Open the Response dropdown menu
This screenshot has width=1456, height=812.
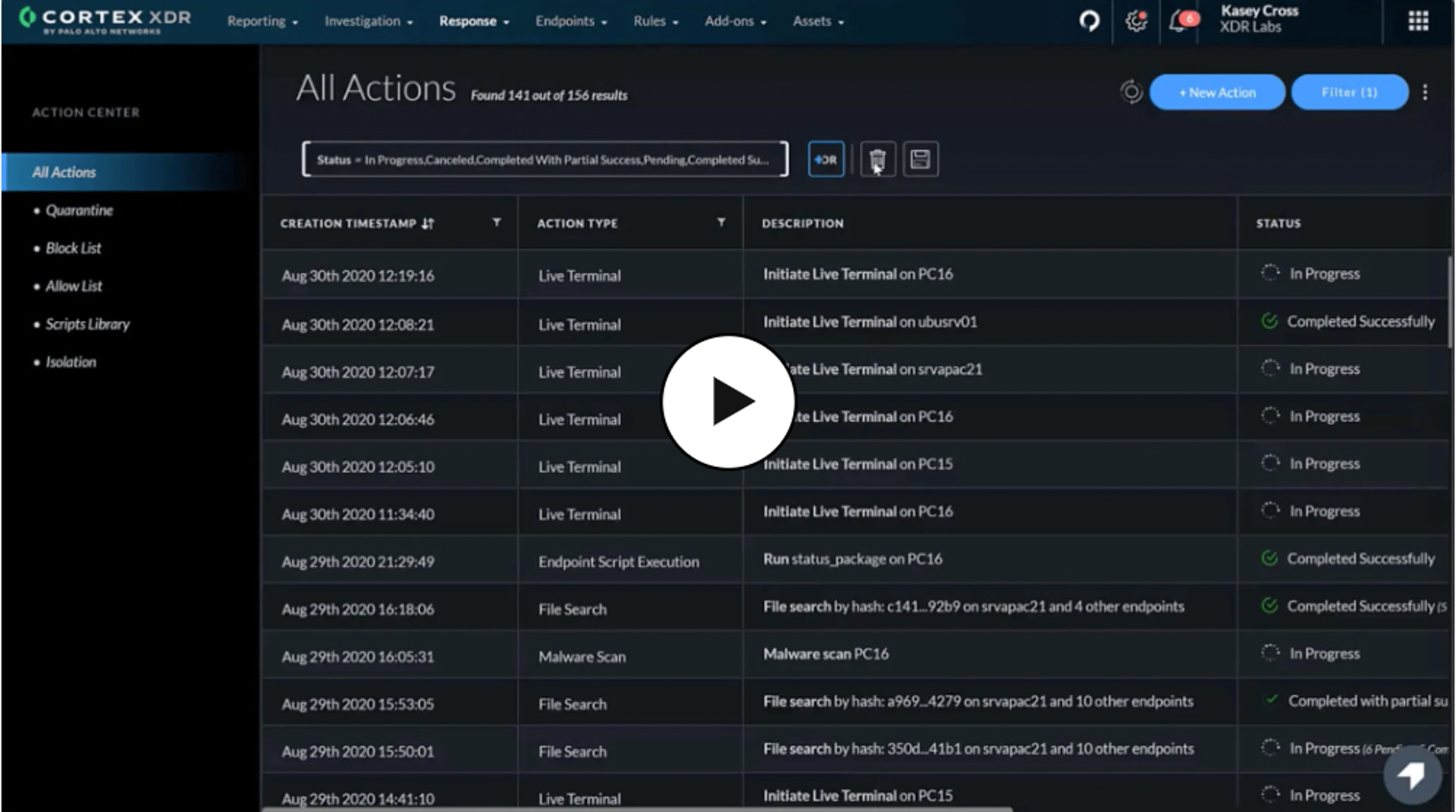coord(474,21)
